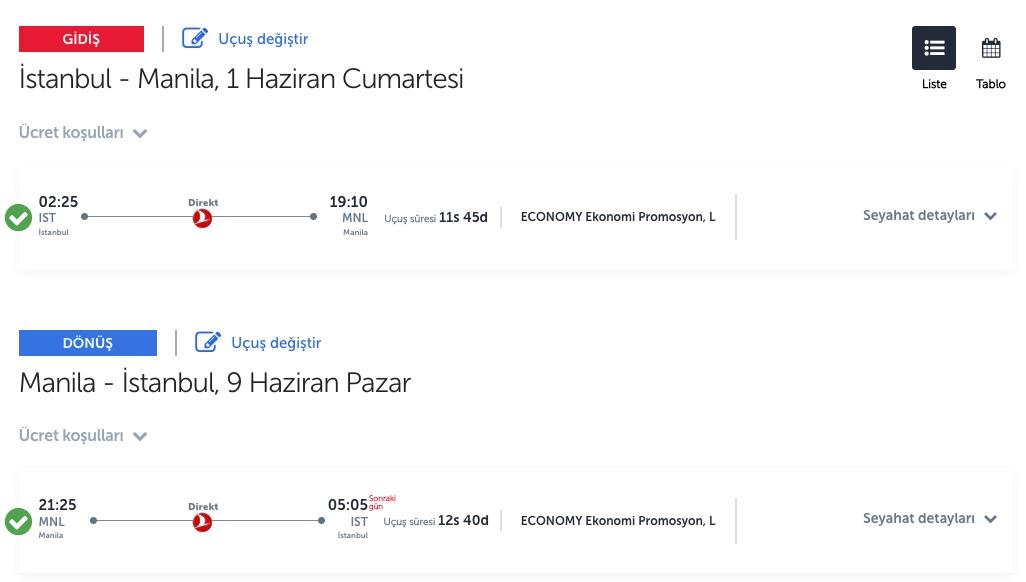The image size is (1026, 582).
Task: Click outbound ECONOMY Ekonomi Promosyon fare text
Action: [618, 217]
